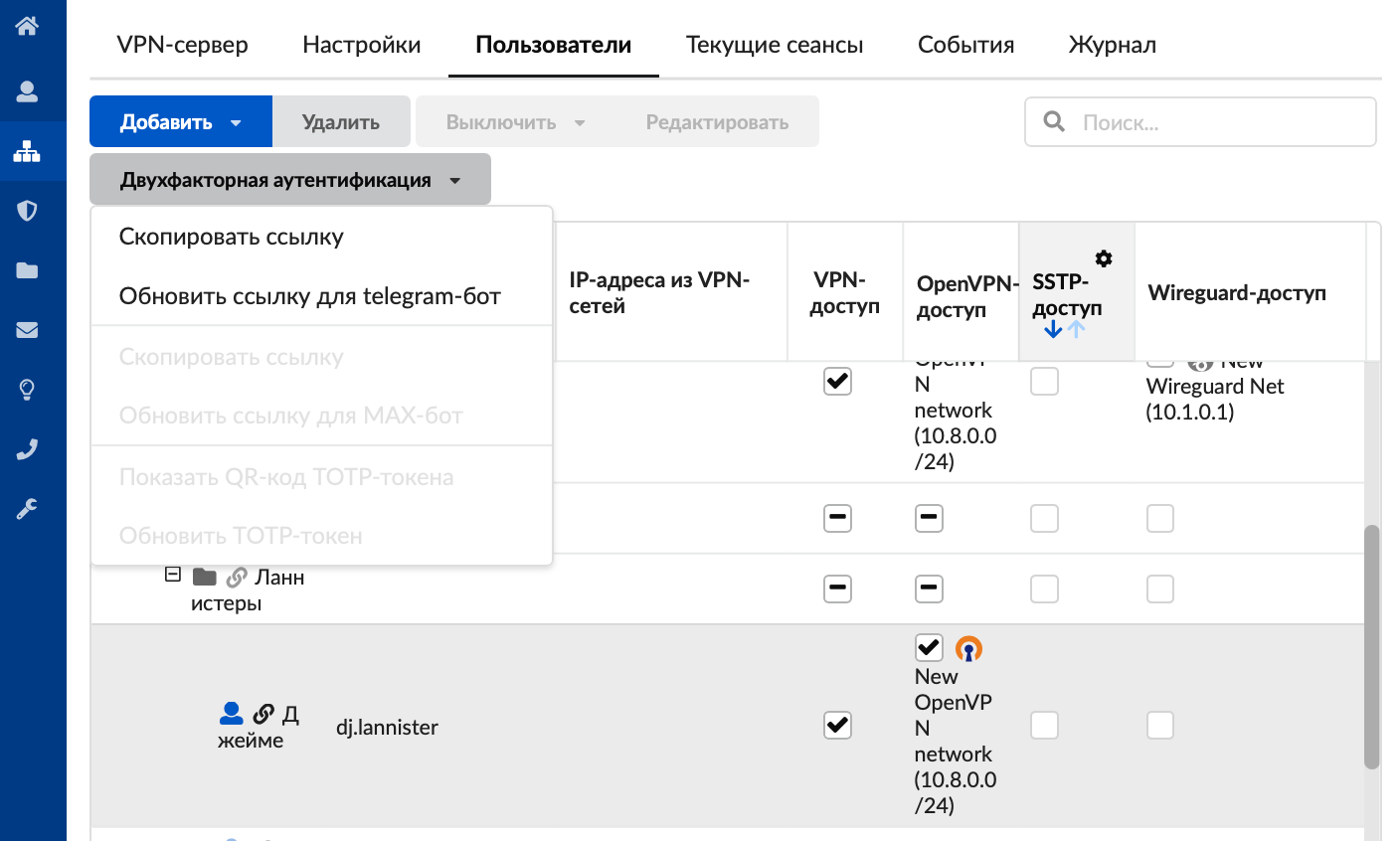Click the VPN-доступ column header
Screen dimensions: 1400x841
pos(845,292)
